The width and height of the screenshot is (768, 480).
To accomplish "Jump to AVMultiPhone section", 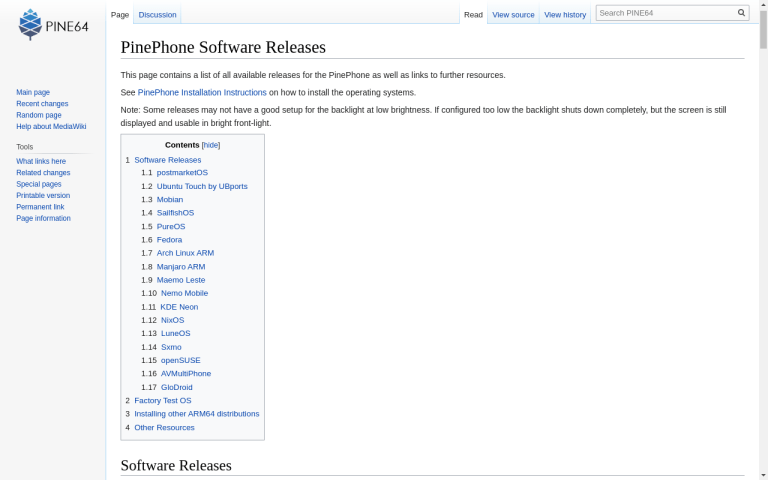I will 186,373.
